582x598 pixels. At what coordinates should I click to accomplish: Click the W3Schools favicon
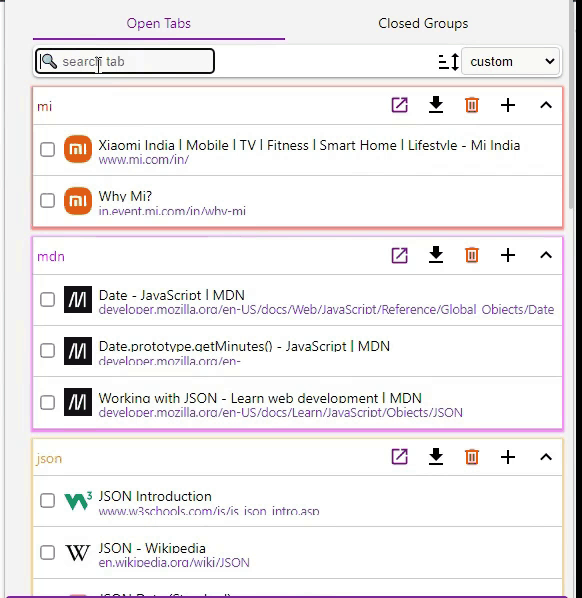click(78, 501)
